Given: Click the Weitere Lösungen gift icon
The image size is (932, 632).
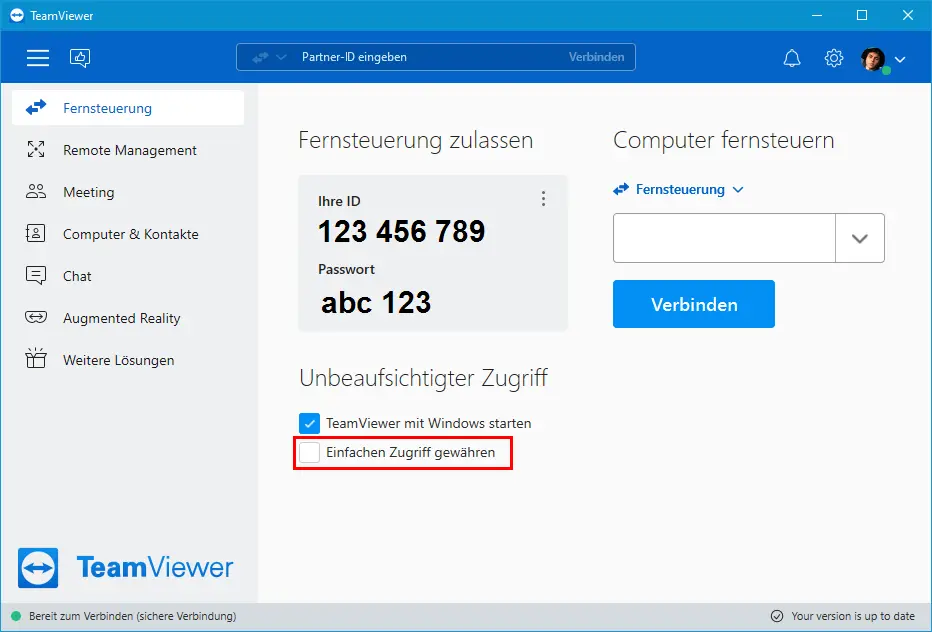Looking at the screenshot, I should [x=36, y=359].
